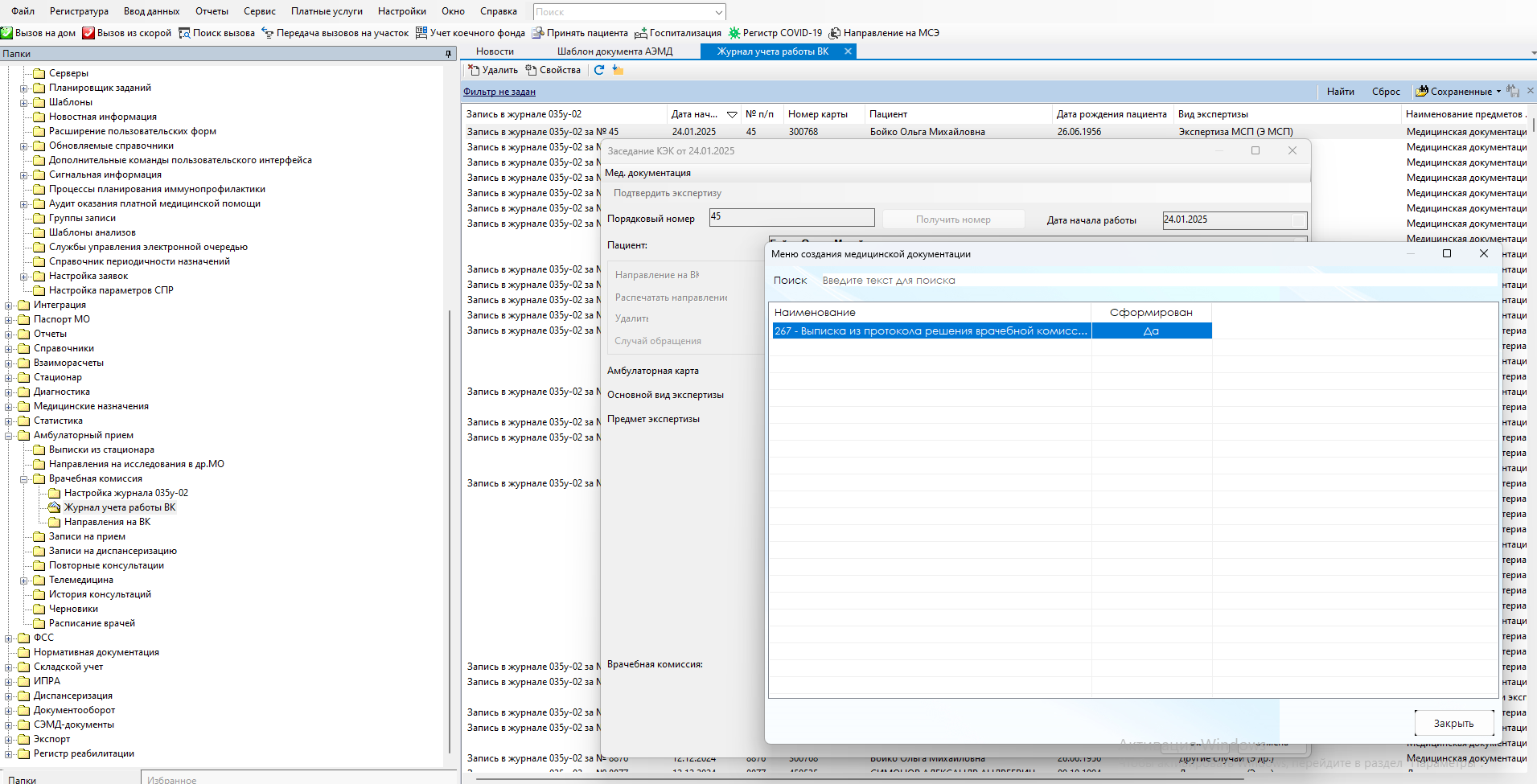Click the Вид экспертизы column header
Viewport: 1537px width, 784px height.
1287,114
